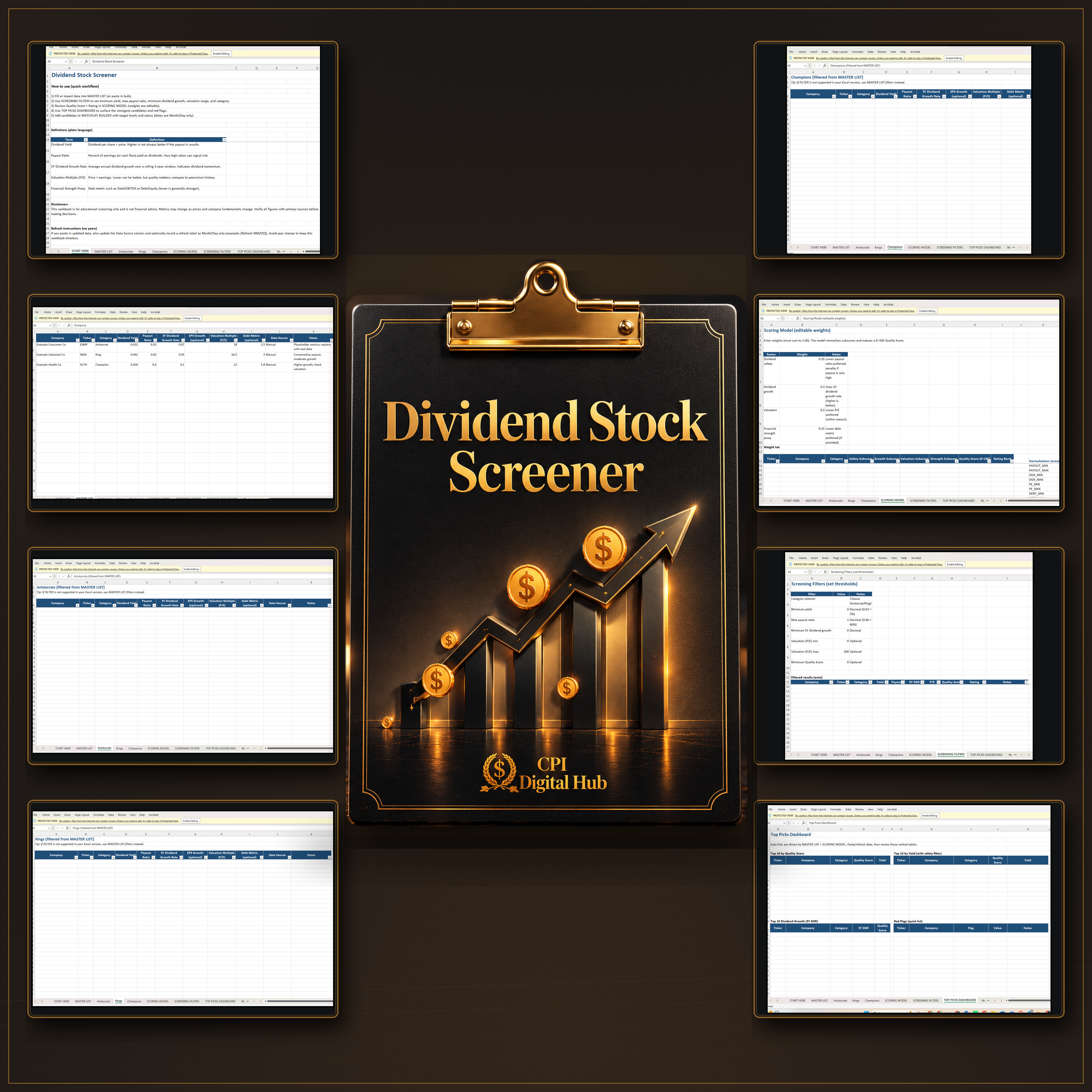The height and width of the screenshot is (1092, 1092).
Task: Click Enable Editing in Scoring Model window
Action: pyautogui.click(x=927, y=312)
